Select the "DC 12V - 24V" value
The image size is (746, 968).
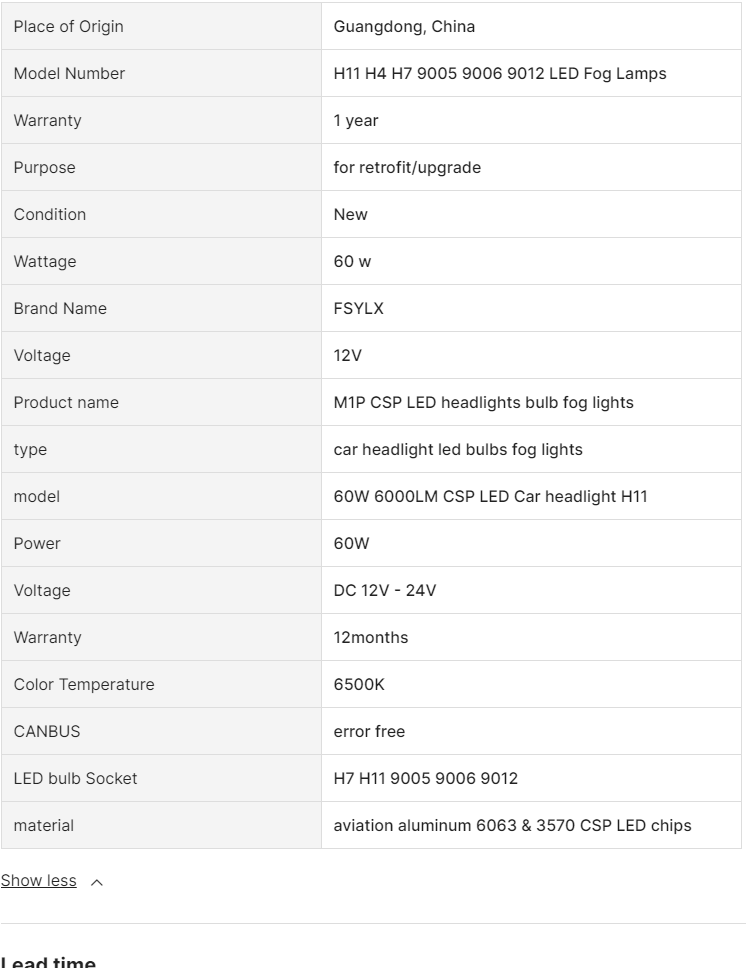385,591
